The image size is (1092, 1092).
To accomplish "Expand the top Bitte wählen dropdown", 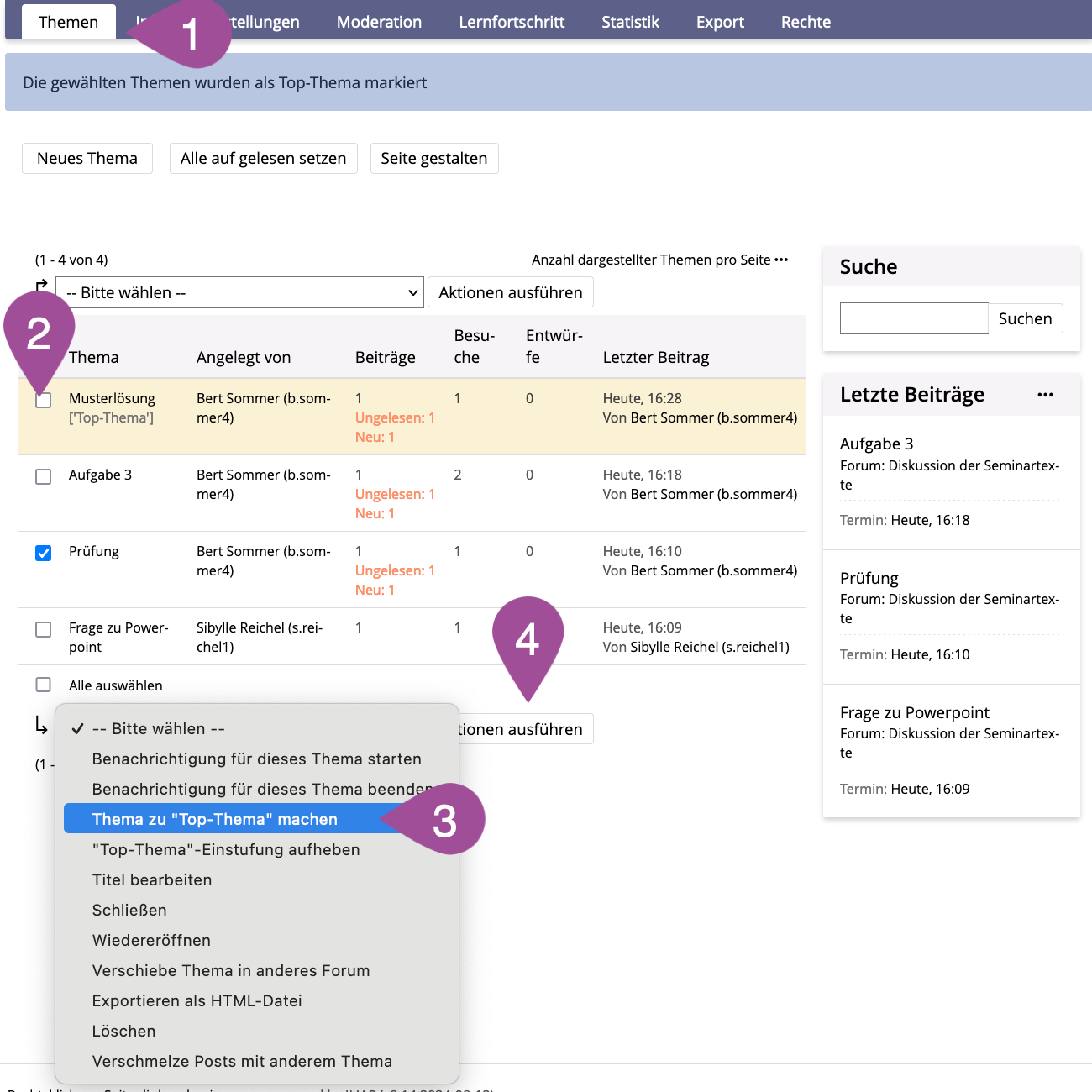I will click(240, 292).
